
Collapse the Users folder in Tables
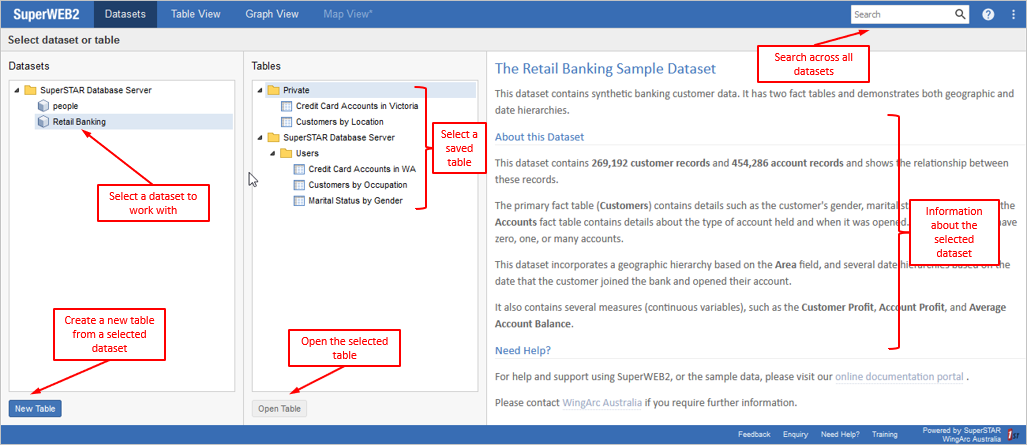(x=273, y=153)
